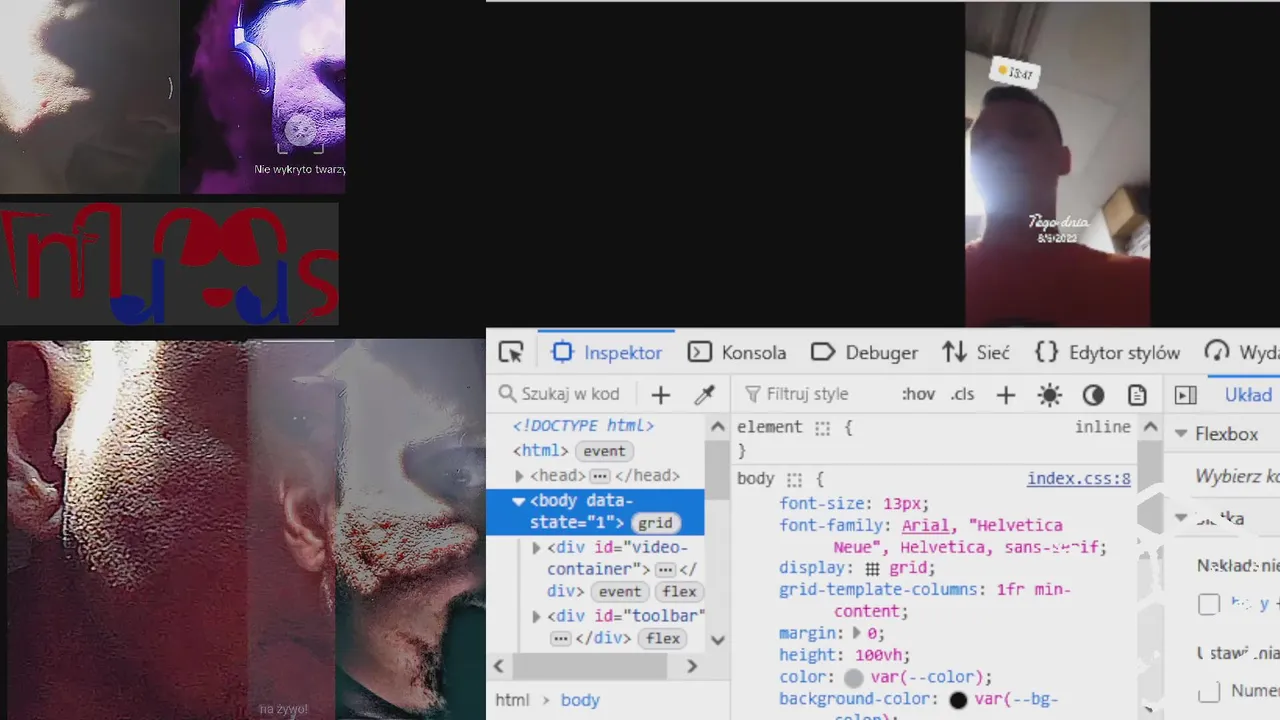Click the ellipsis badge in video-container div

point(665,569)
